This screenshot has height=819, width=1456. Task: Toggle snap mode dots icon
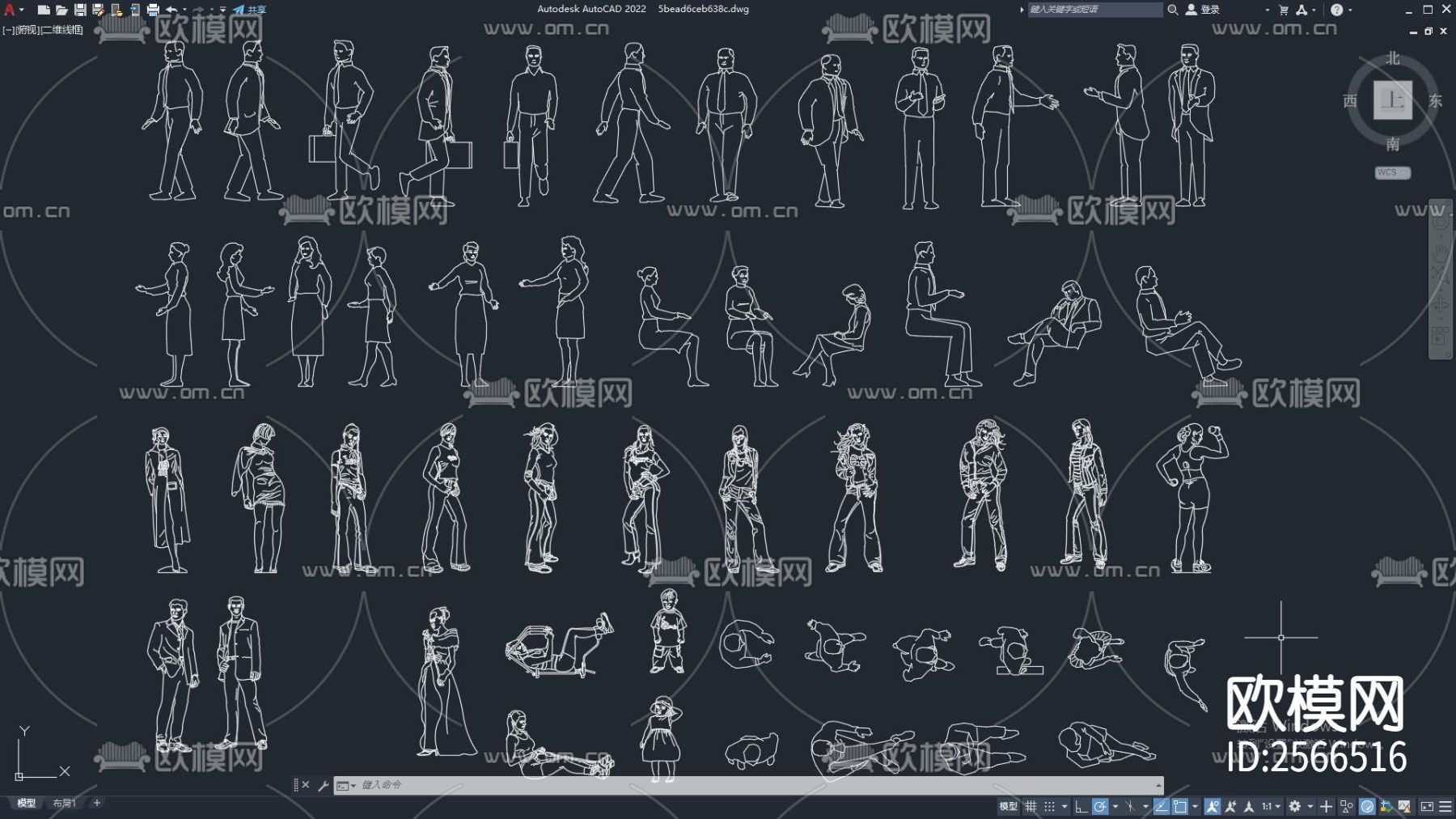coord(1049,806)
